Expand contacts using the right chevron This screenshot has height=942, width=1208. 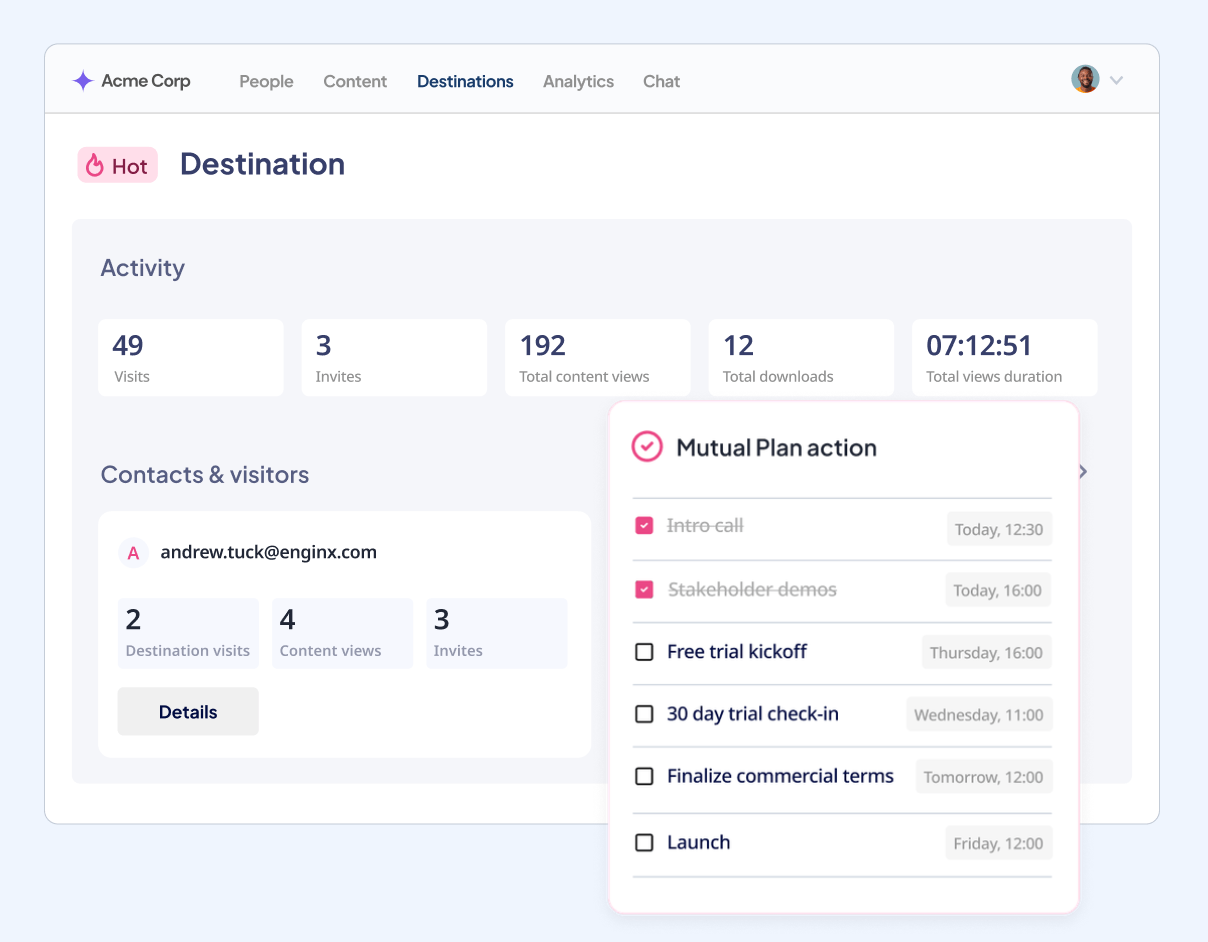click(1083, 472)
